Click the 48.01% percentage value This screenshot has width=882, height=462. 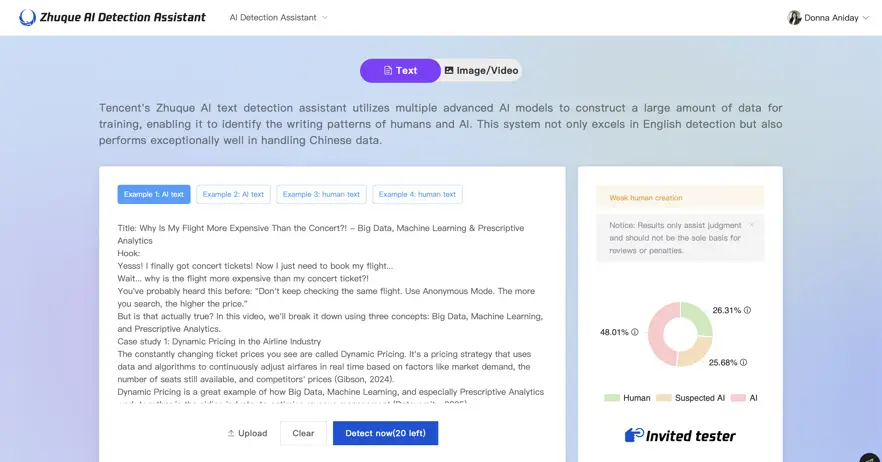point(614,332)
